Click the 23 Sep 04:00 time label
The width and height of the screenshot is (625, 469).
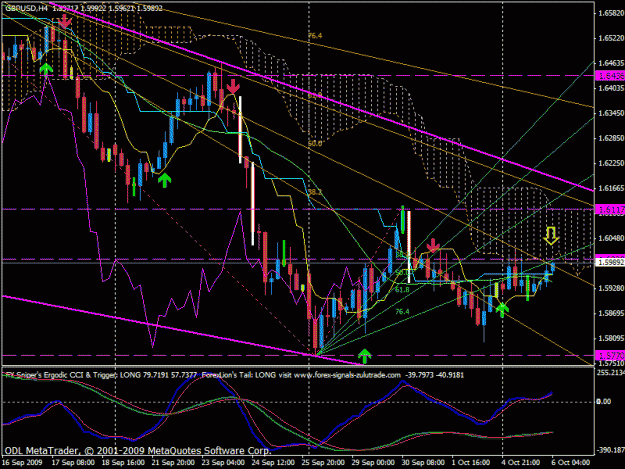click(223, 463)
